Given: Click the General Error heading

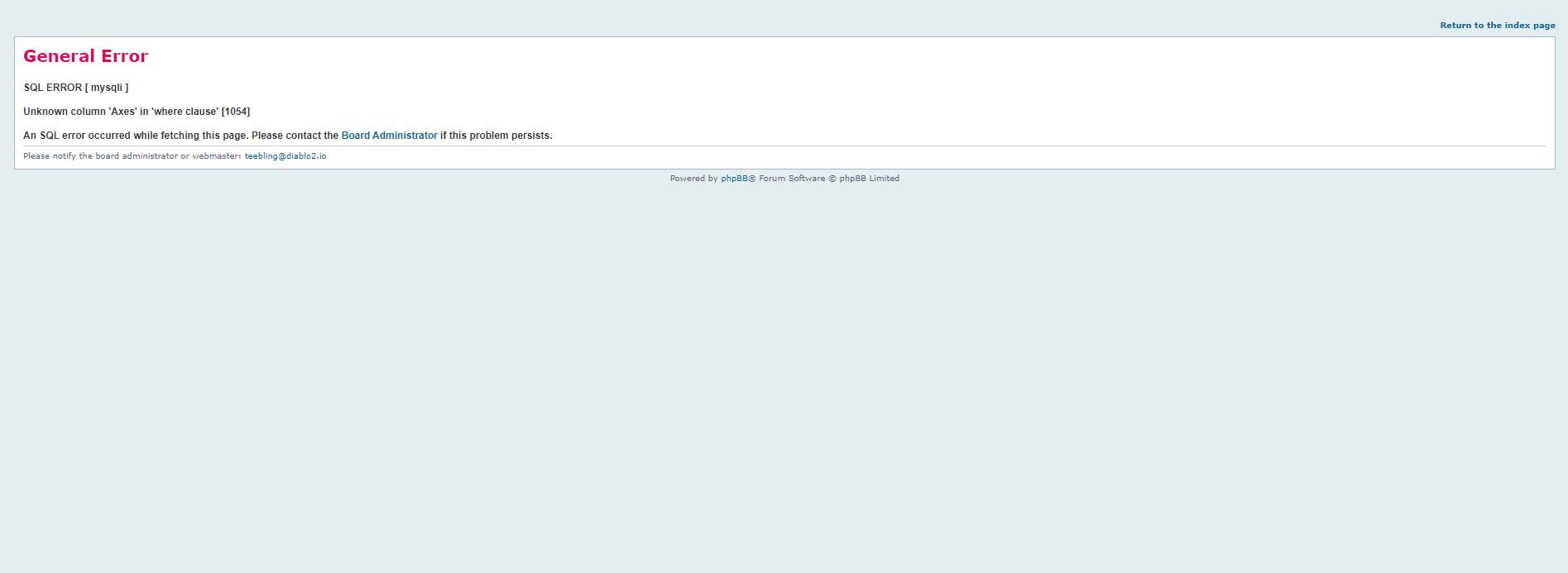Looking at the screenshot, I should coord(85,56).
